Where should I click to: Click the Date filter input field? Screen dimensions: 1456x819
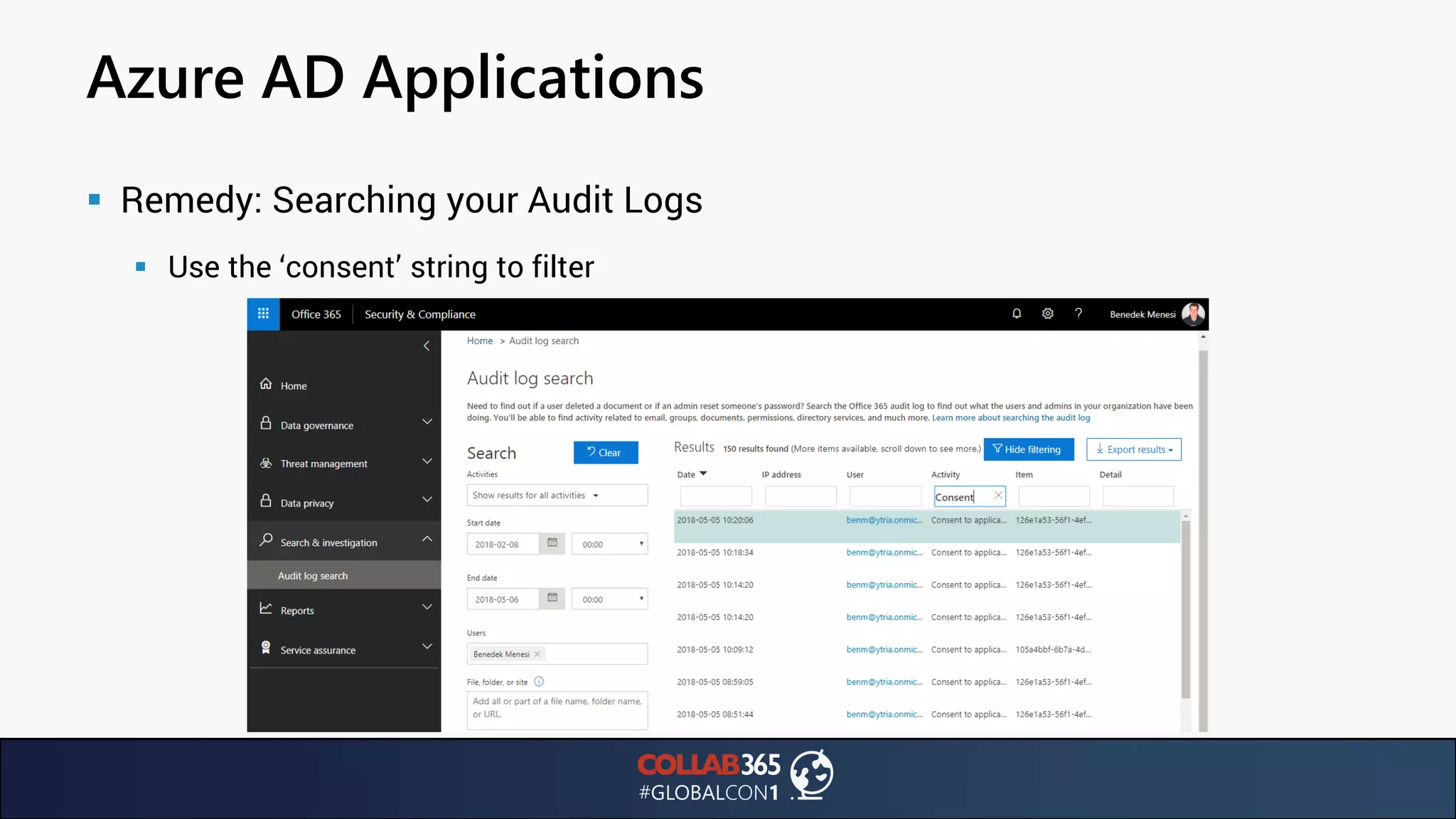[716, 496]
